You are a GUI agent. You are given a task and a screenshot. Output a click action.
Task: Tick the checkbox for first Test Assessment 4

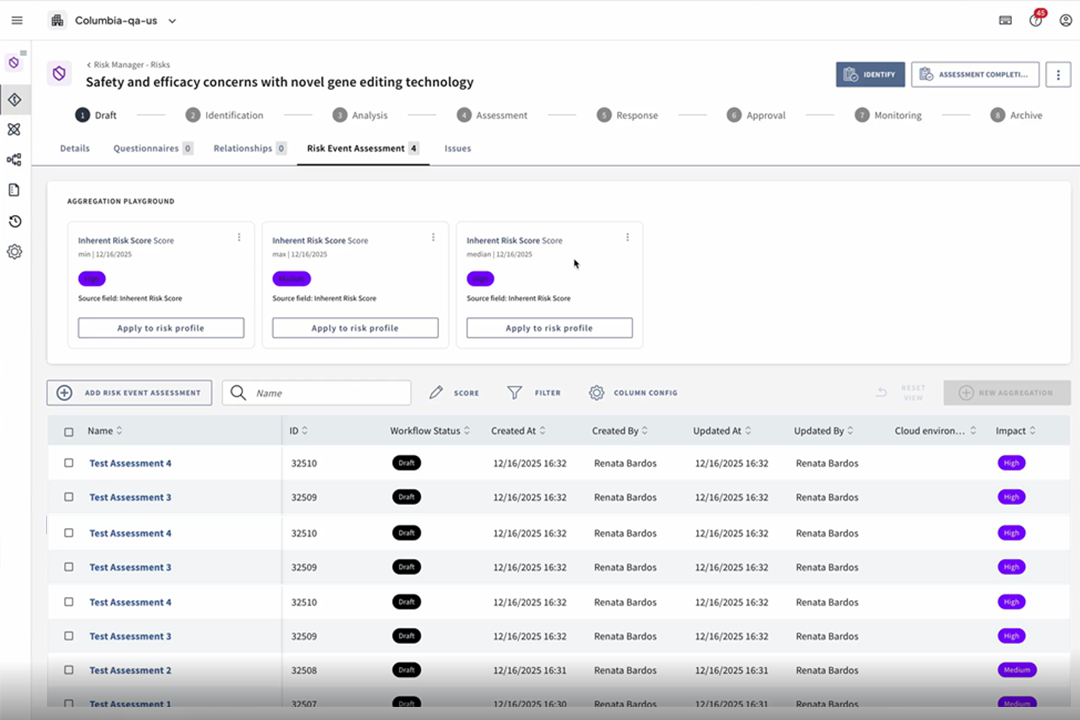click(x=69, y=463)
